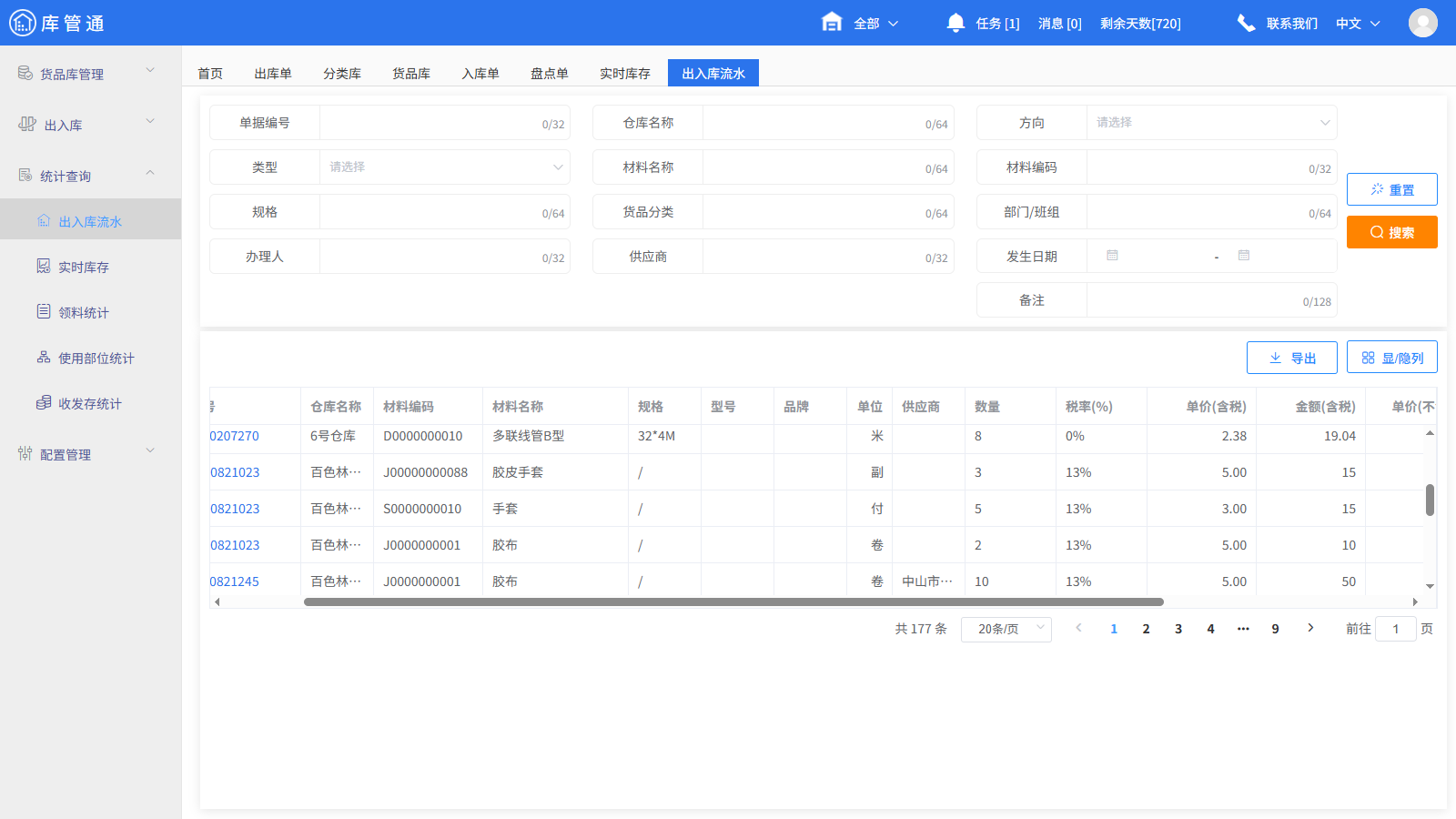Viewport: 1456px width, 819px height.
Task: Click the calendar icon in 发生日期 field
Action: pyautogui.click(x=1112, y=256)
